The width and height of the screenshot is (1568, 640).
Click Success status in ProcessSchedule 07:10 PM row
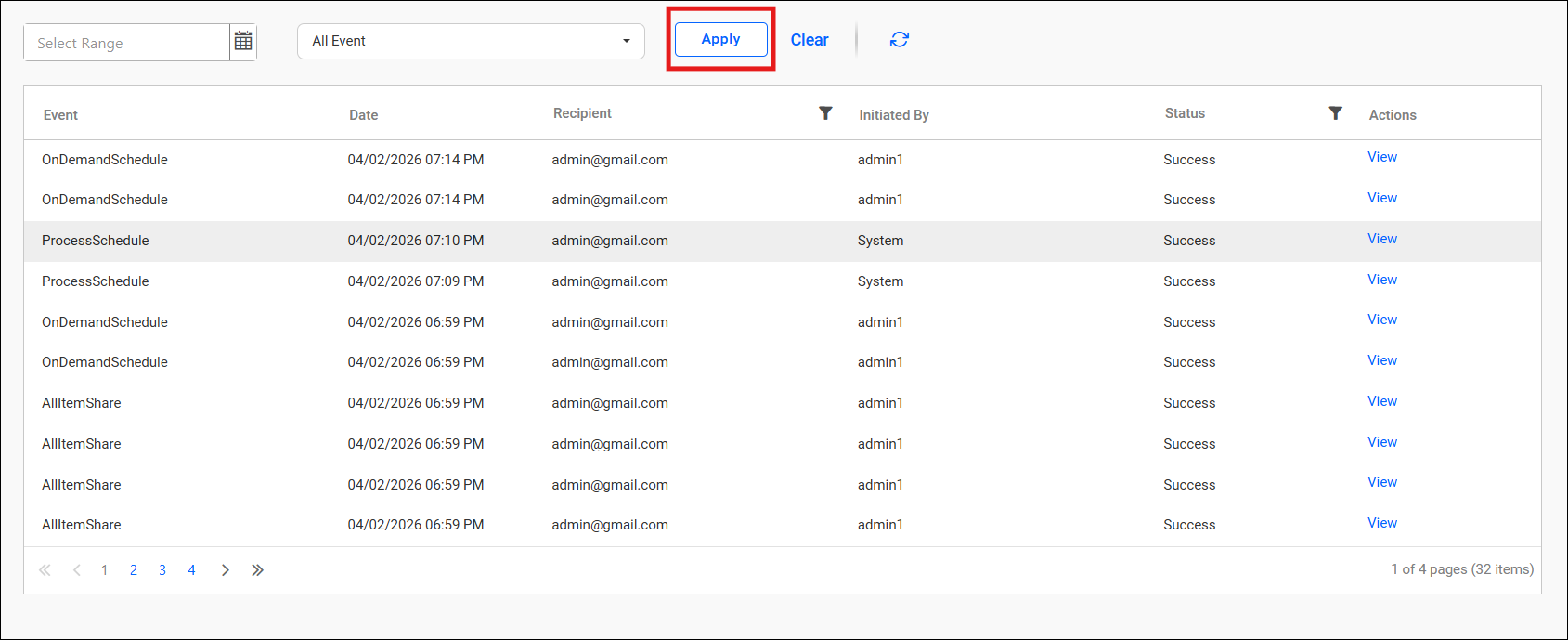pyautogui.click(x=1189, y=241)
